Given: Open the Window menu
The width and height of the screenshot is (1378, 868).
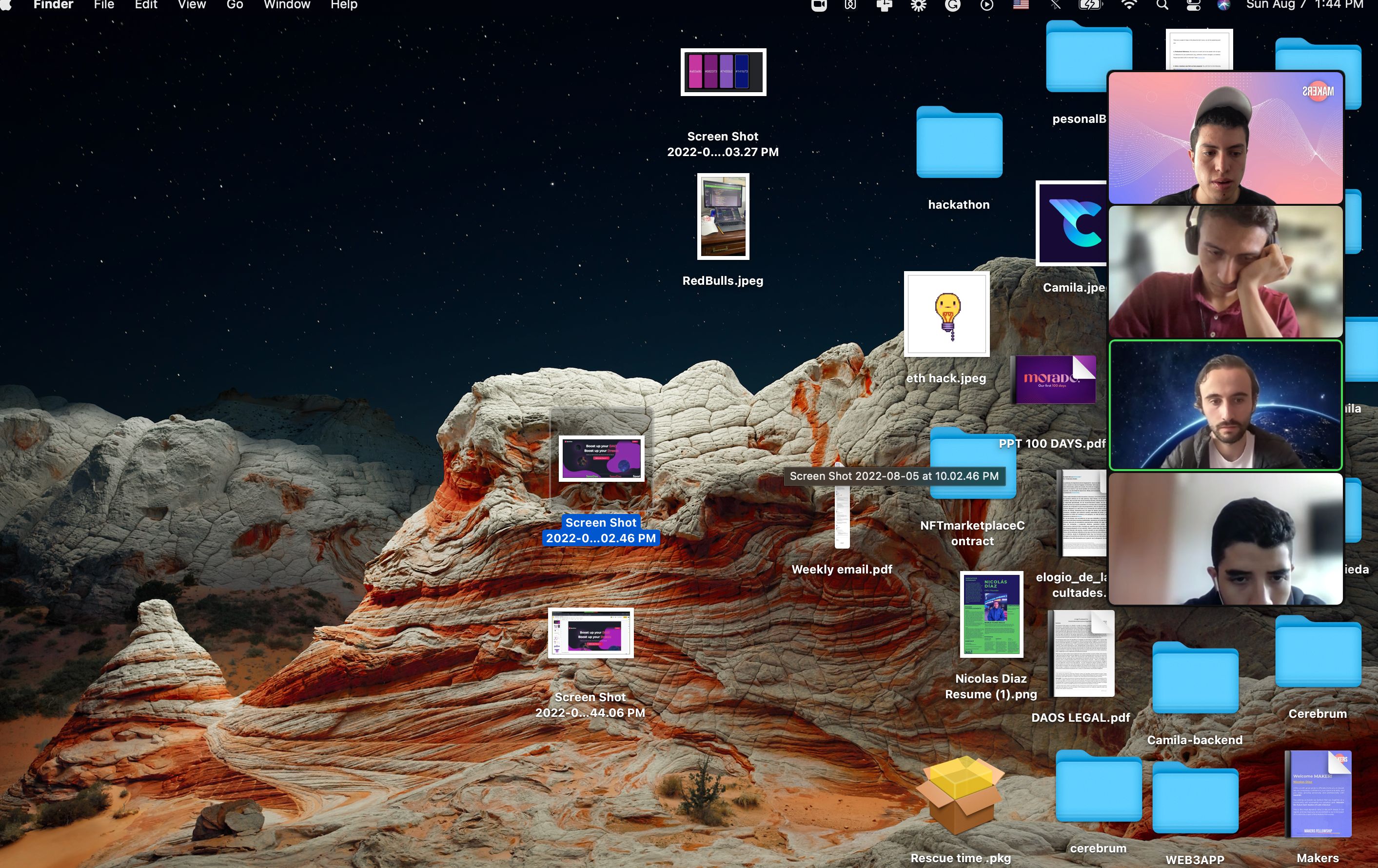Looking at the screenshot, I should click(x=287, y=5).
